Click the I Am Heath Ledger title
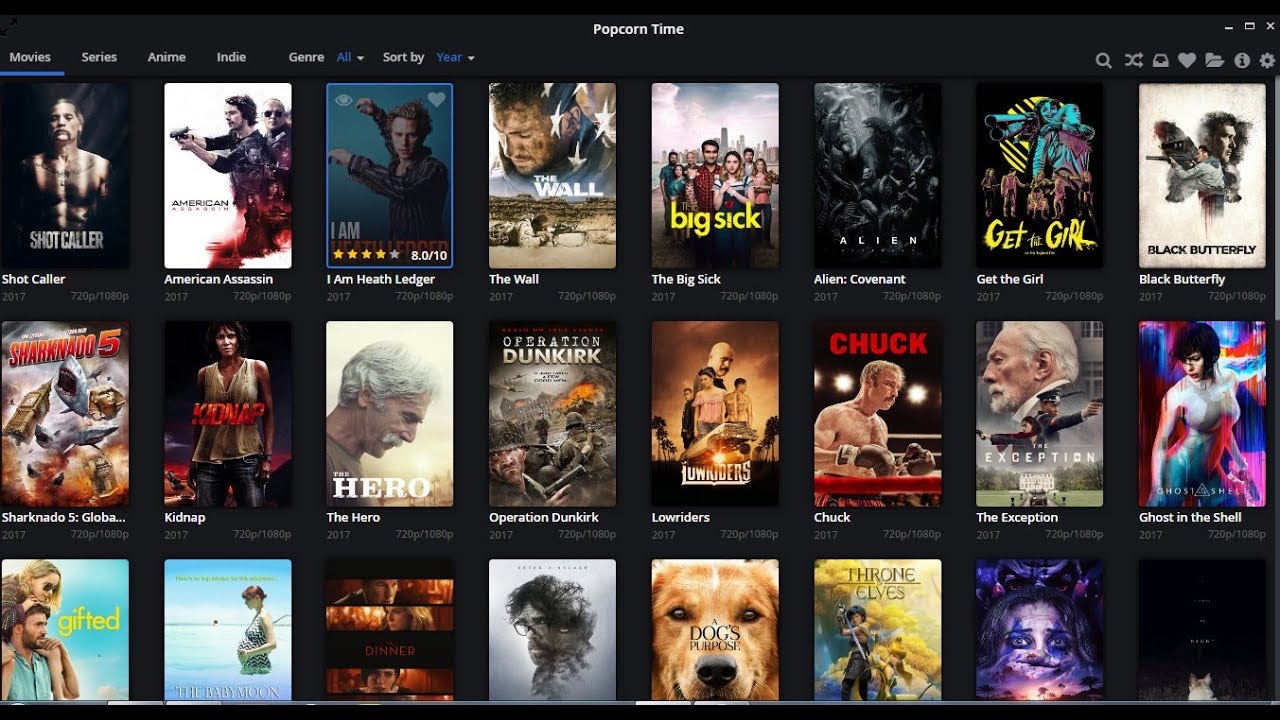Screen dimensions: 1280x720 (380, 280)
